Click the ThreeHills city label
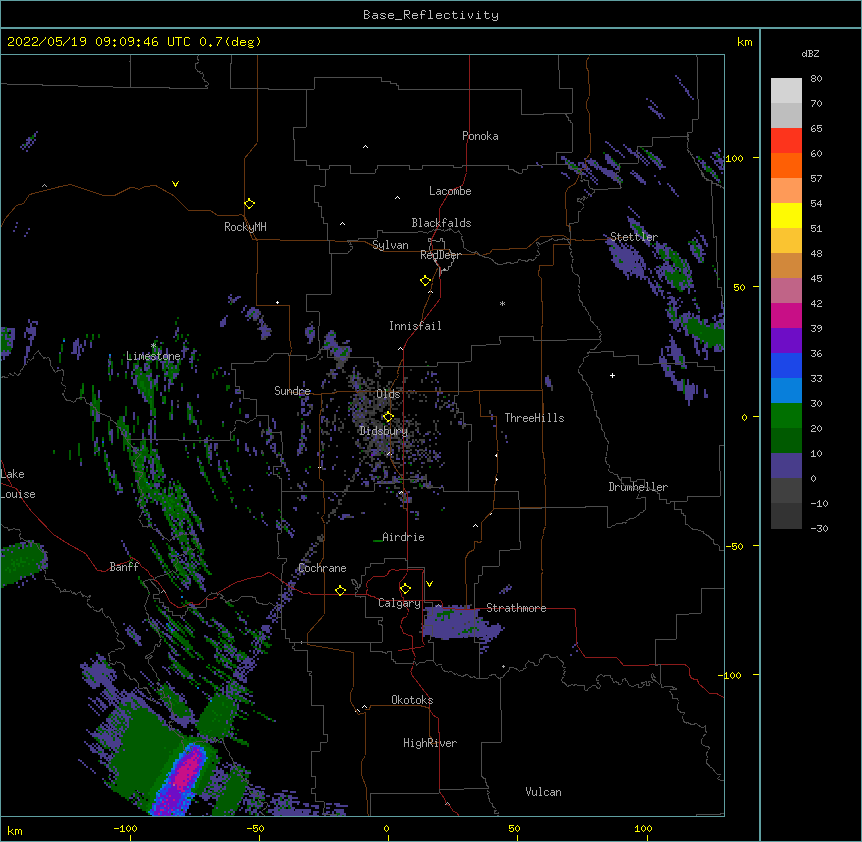The height and width of the screenshot is (842, 862). 534,418
